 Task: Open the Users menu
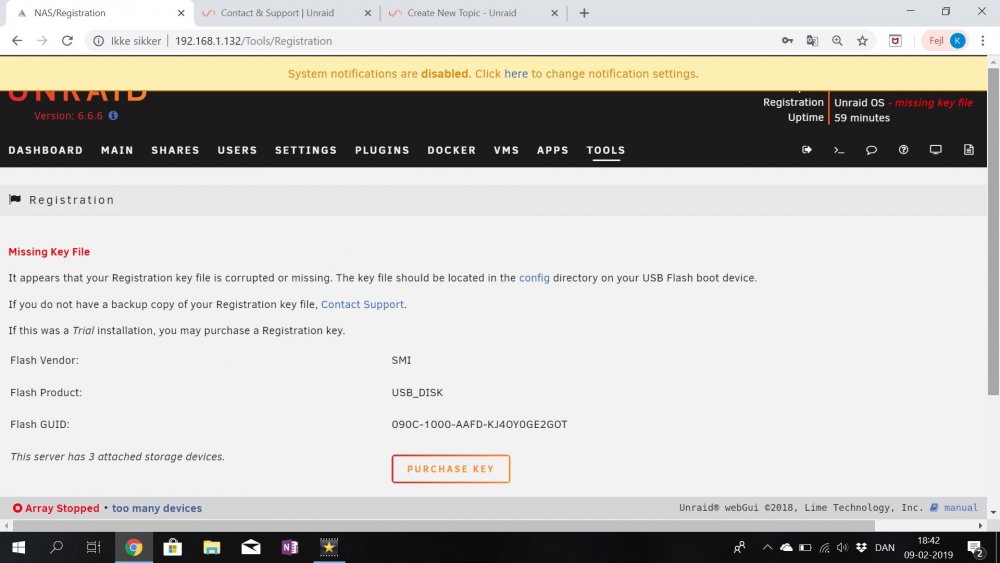(x=237, y=150)
